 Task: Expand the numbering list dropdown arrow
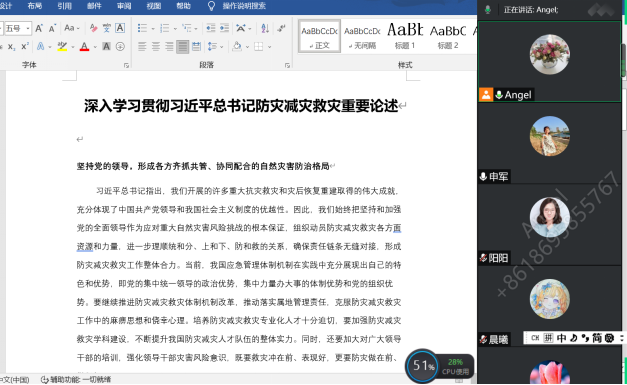tap(175, 28)
